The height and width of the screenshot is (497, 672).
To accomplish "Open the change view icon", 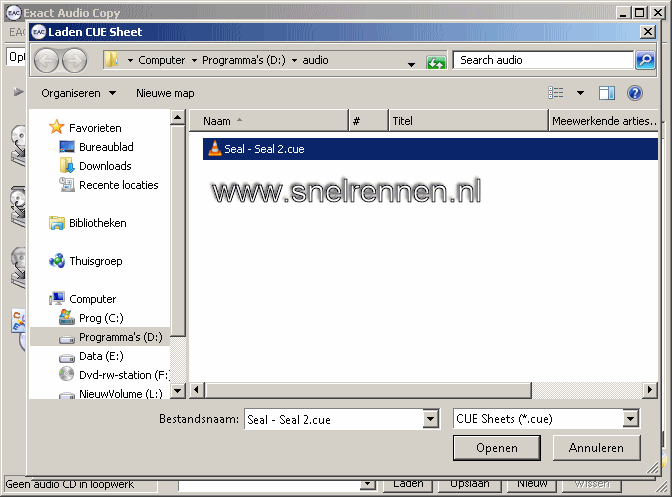I will click(556, 93).
